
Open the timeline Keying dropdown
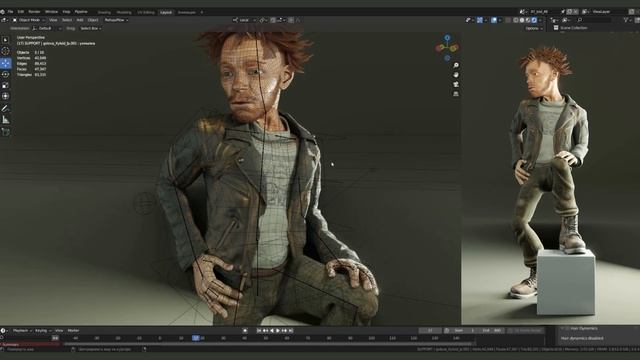click(43, 331)
